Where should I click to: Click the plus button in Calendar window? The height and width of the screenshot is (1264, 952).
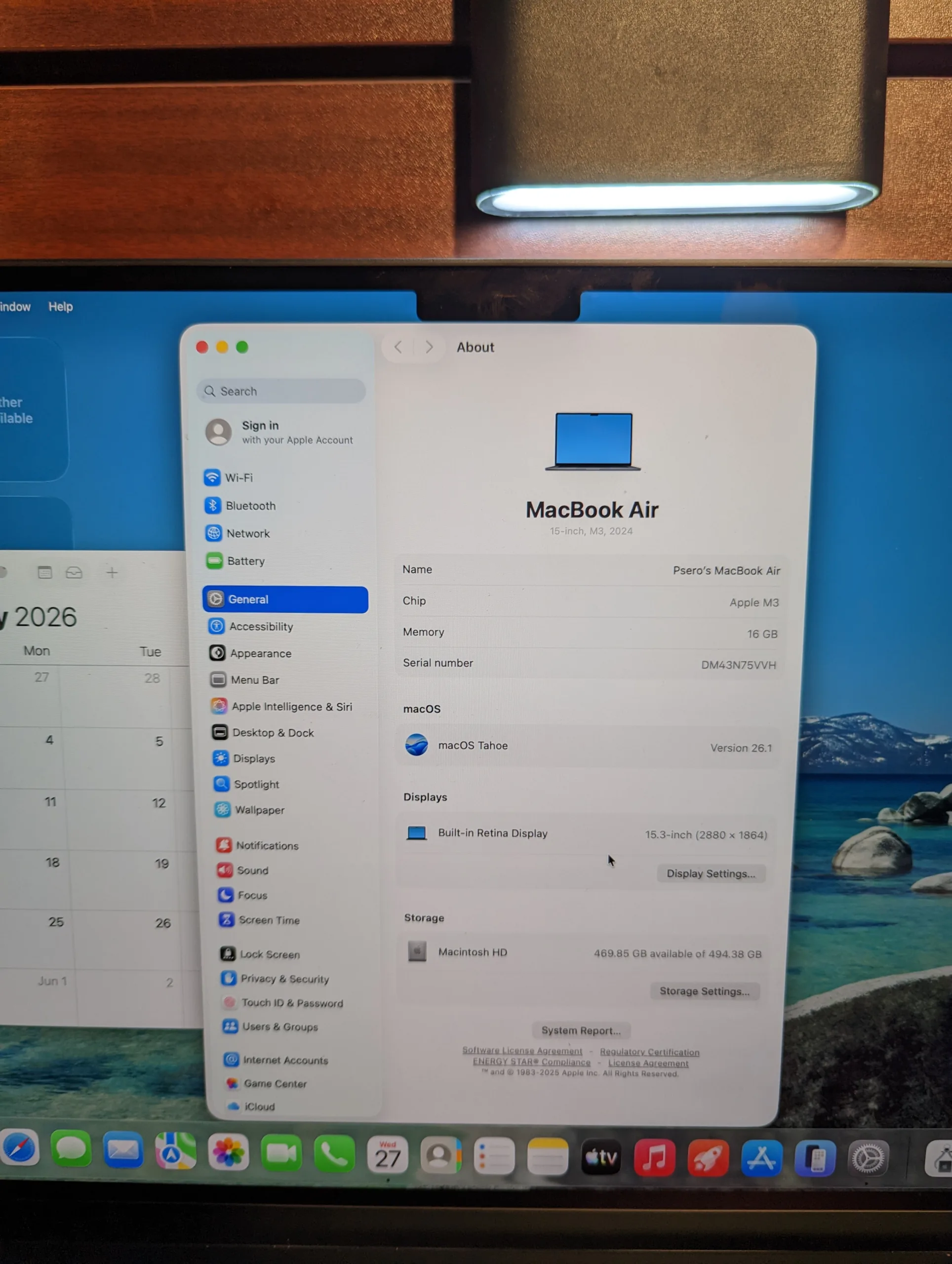tap(112, 573)
